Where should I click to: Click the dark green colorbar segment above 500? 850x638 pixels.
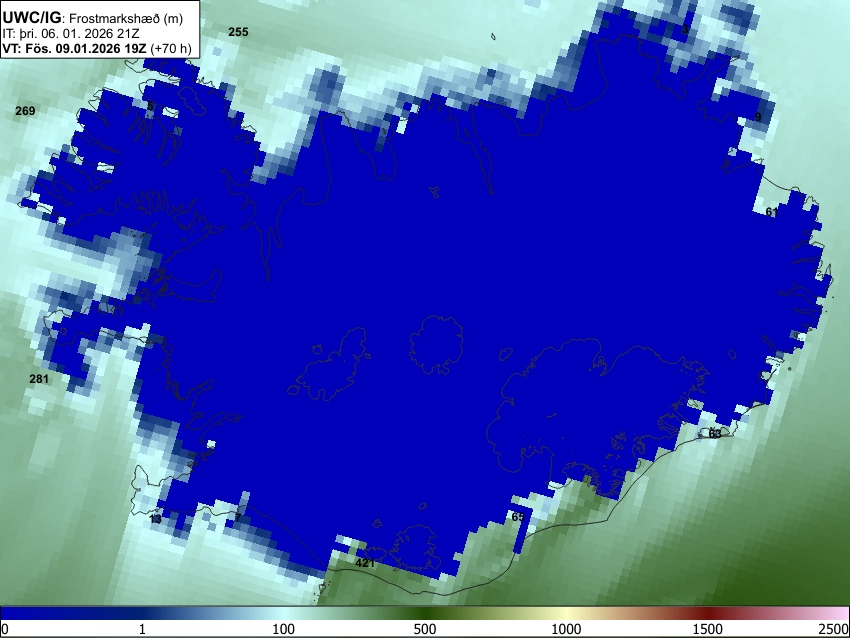pyautogui.click(x=425, y=614)
